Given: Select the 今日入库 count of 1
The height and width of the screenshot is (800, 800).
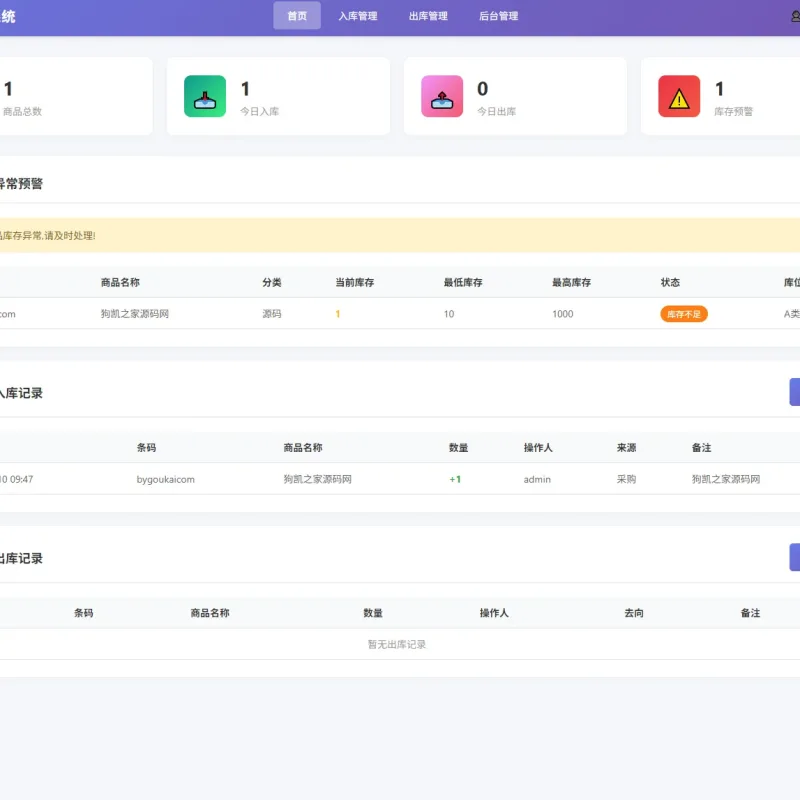Looking at the screenshot, I should 245,89.
